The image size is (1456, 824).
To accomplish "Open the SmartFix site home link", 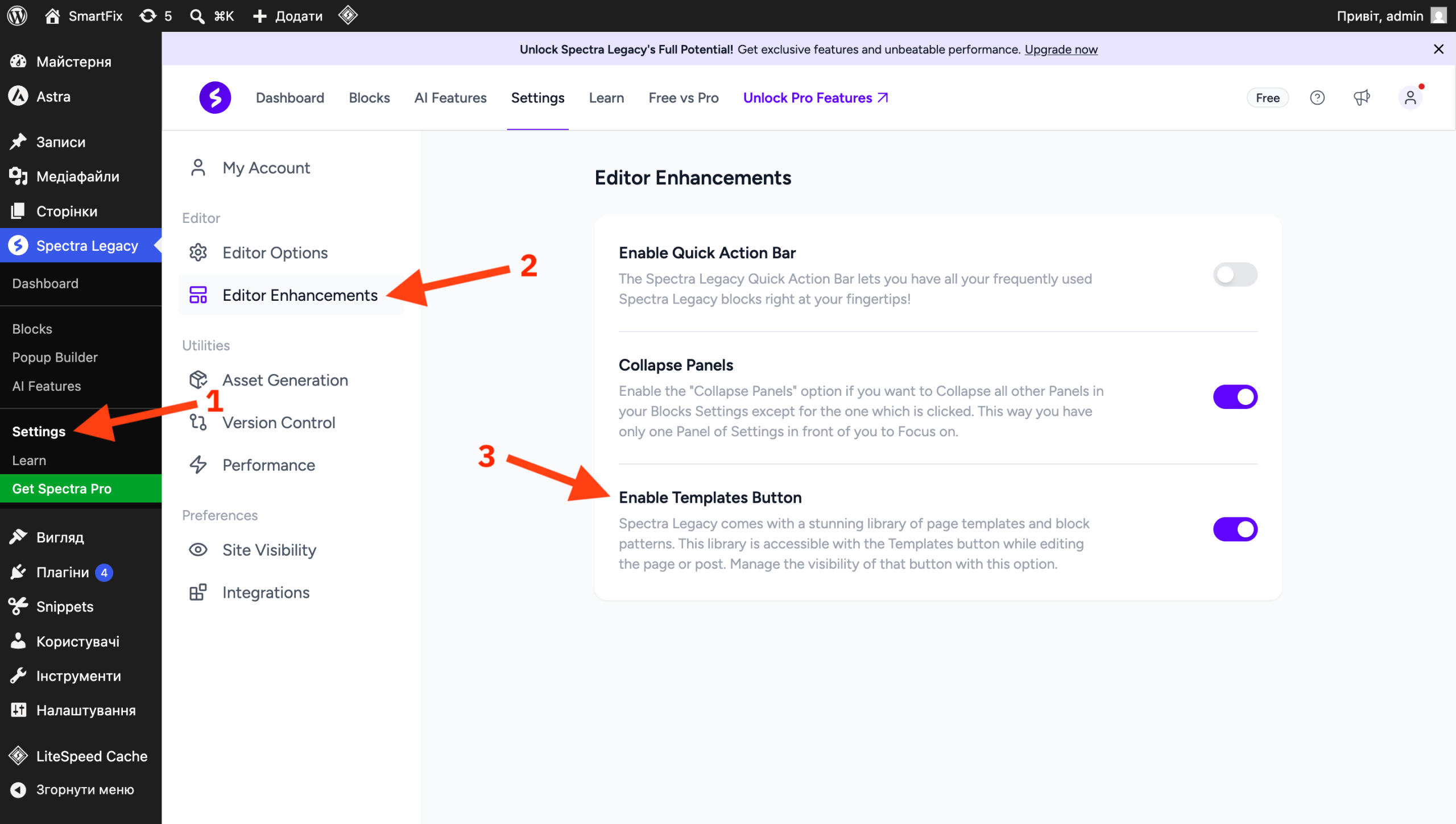I will coord(84,15).
